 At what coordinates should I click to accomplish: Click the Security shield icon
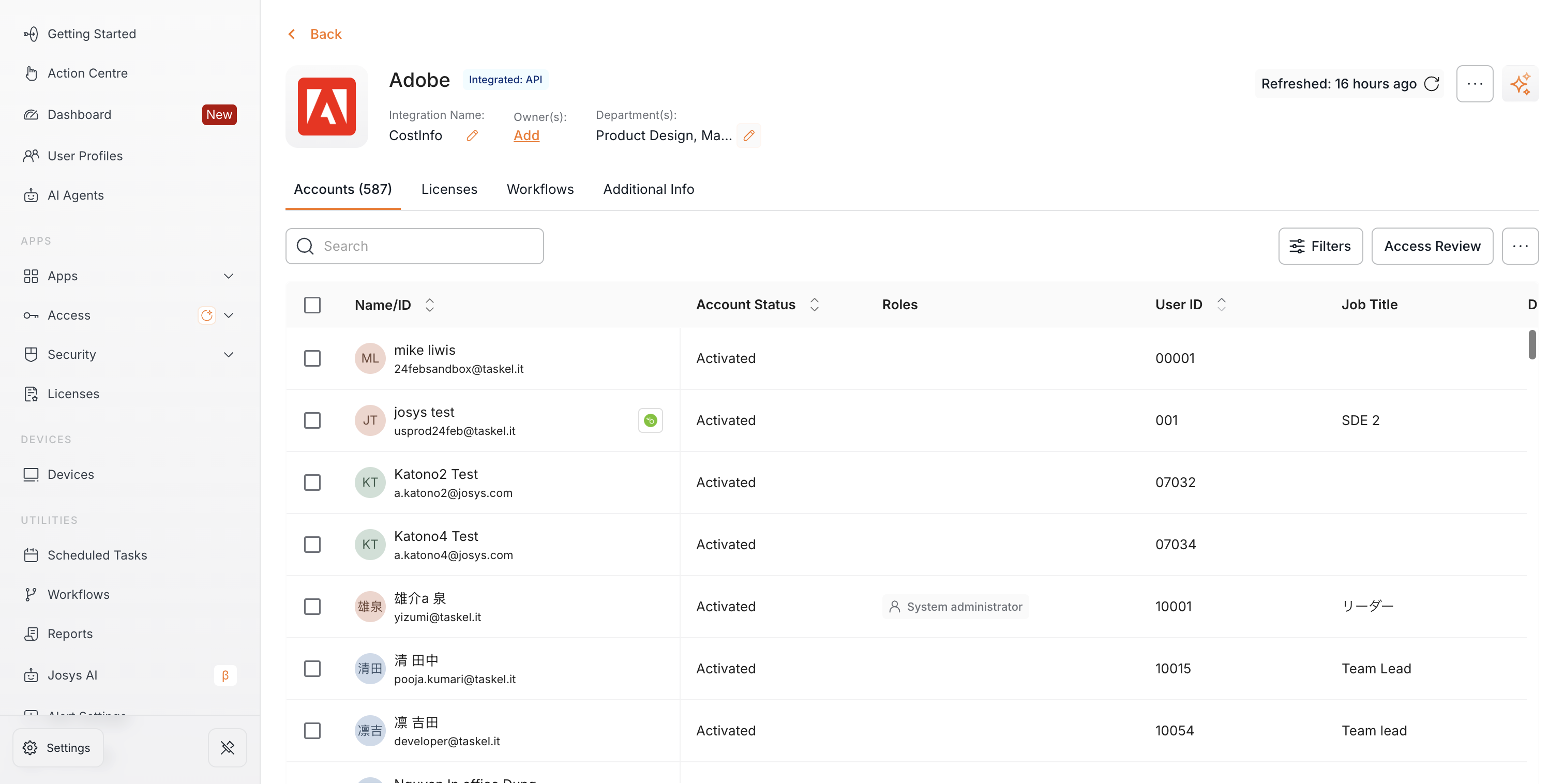click(31, 354)
